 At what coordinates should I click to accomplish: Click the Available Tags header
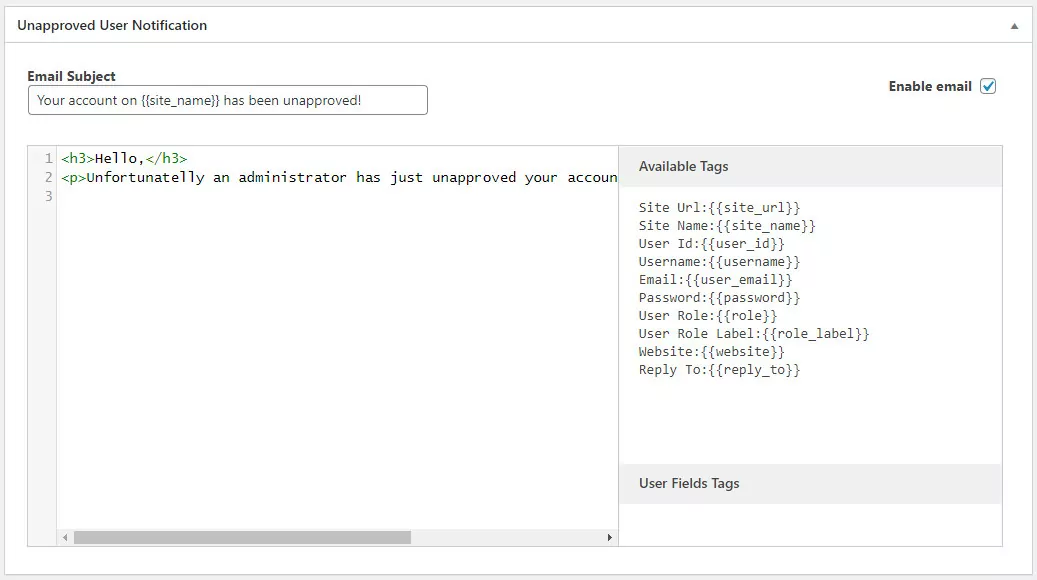[x=810, y=167]
